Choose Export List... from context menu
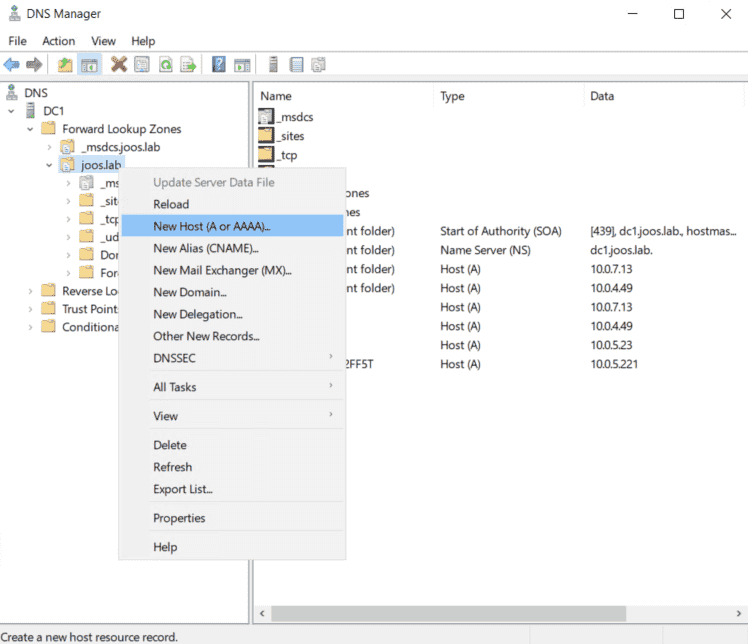748x644 pixels. coord(232,489)
